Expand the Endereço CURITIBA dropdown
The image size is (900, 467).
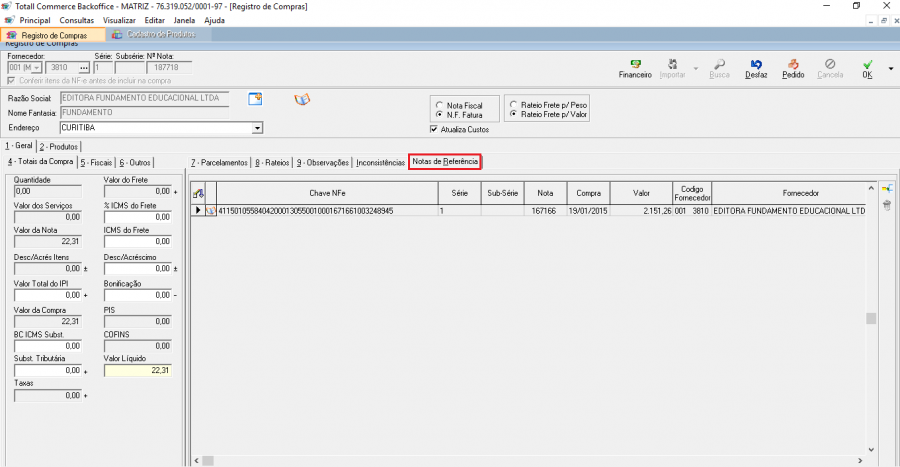coord(257,128)
